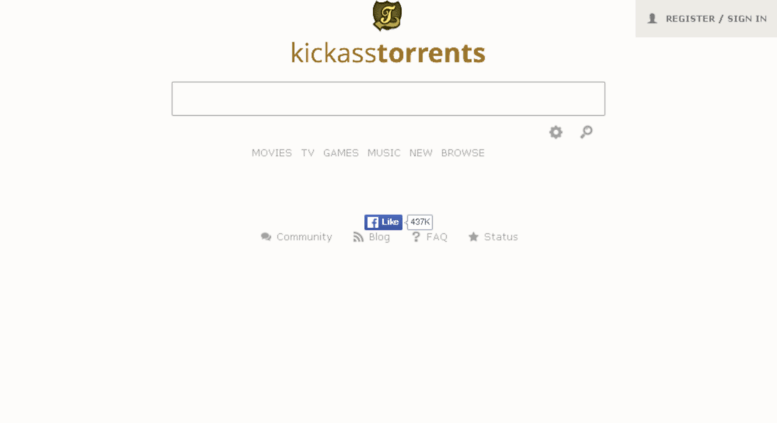Viewport: 777px width, 423px height.
Task: Open the TV category
Action: pos(308,153)
